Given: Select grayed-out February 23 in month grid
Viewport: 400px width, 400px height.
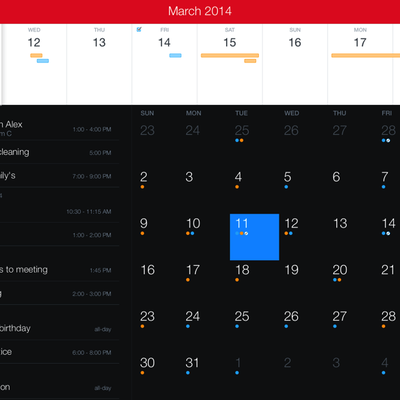Looking at the screenshot, I should pos(147,130).
